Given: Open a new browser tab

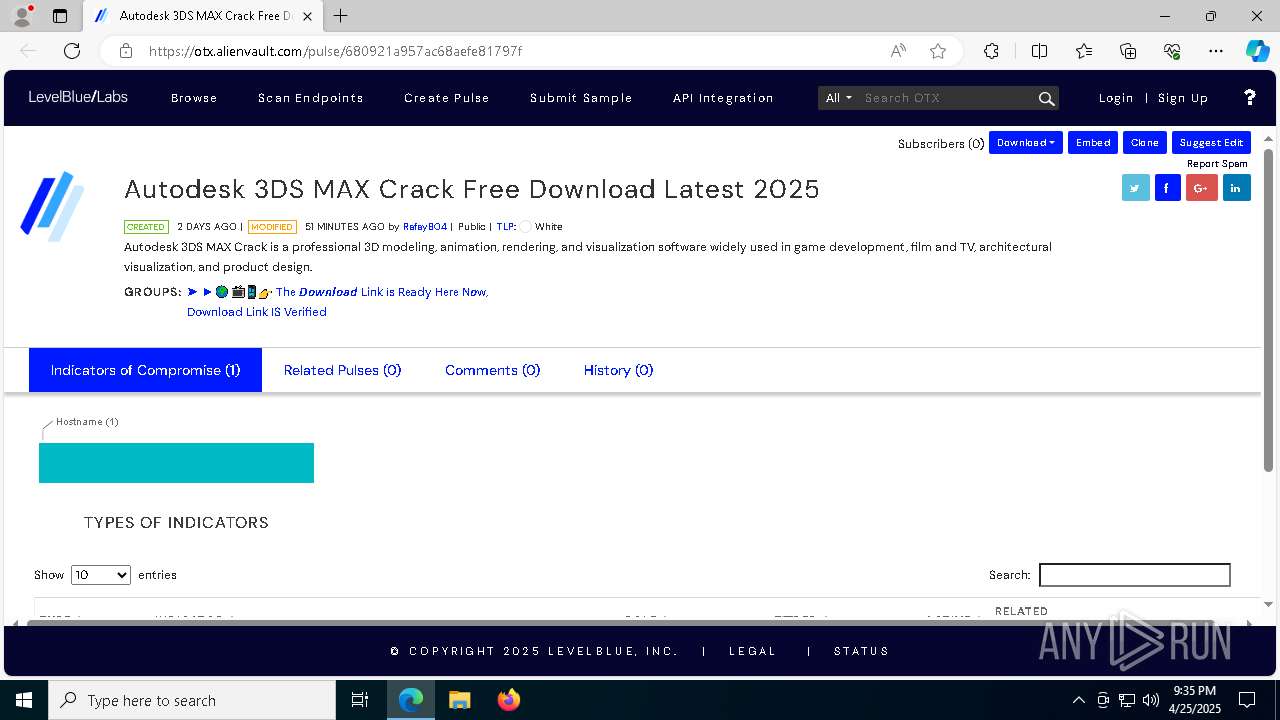Looking at the screenshot, I should click(341, 16).
